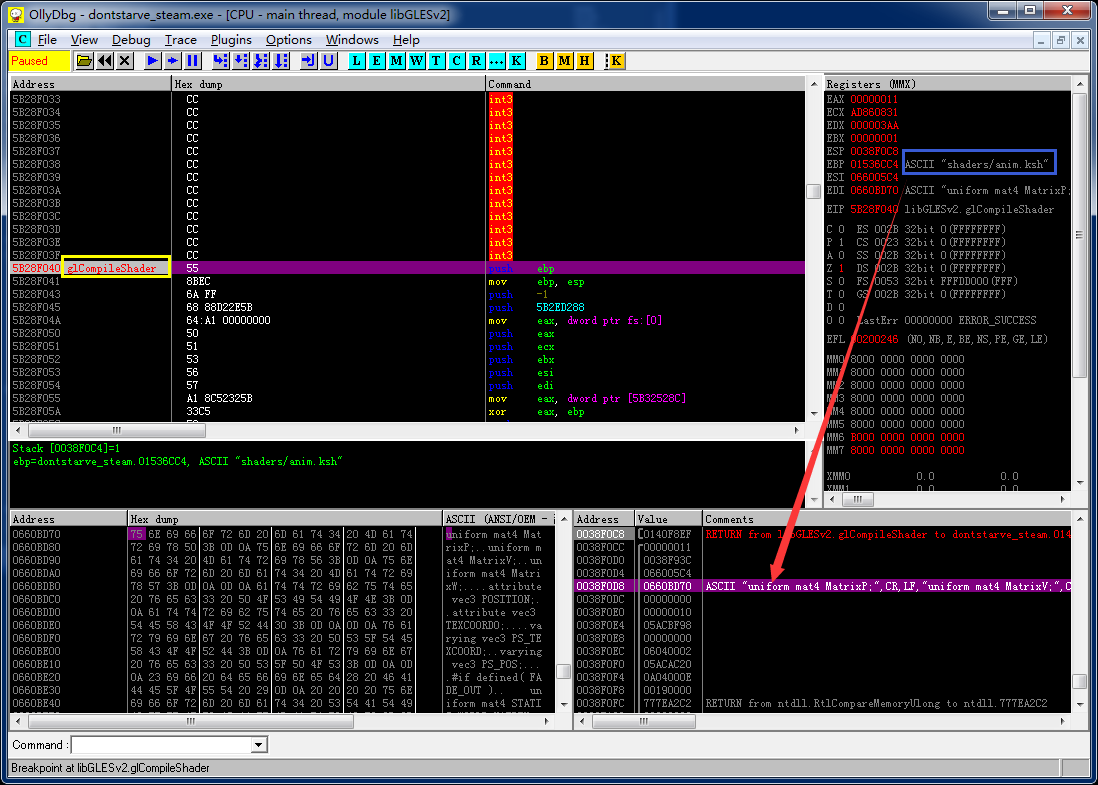
Task: Open the Windows menu
Action: click(x=352, y=40)
